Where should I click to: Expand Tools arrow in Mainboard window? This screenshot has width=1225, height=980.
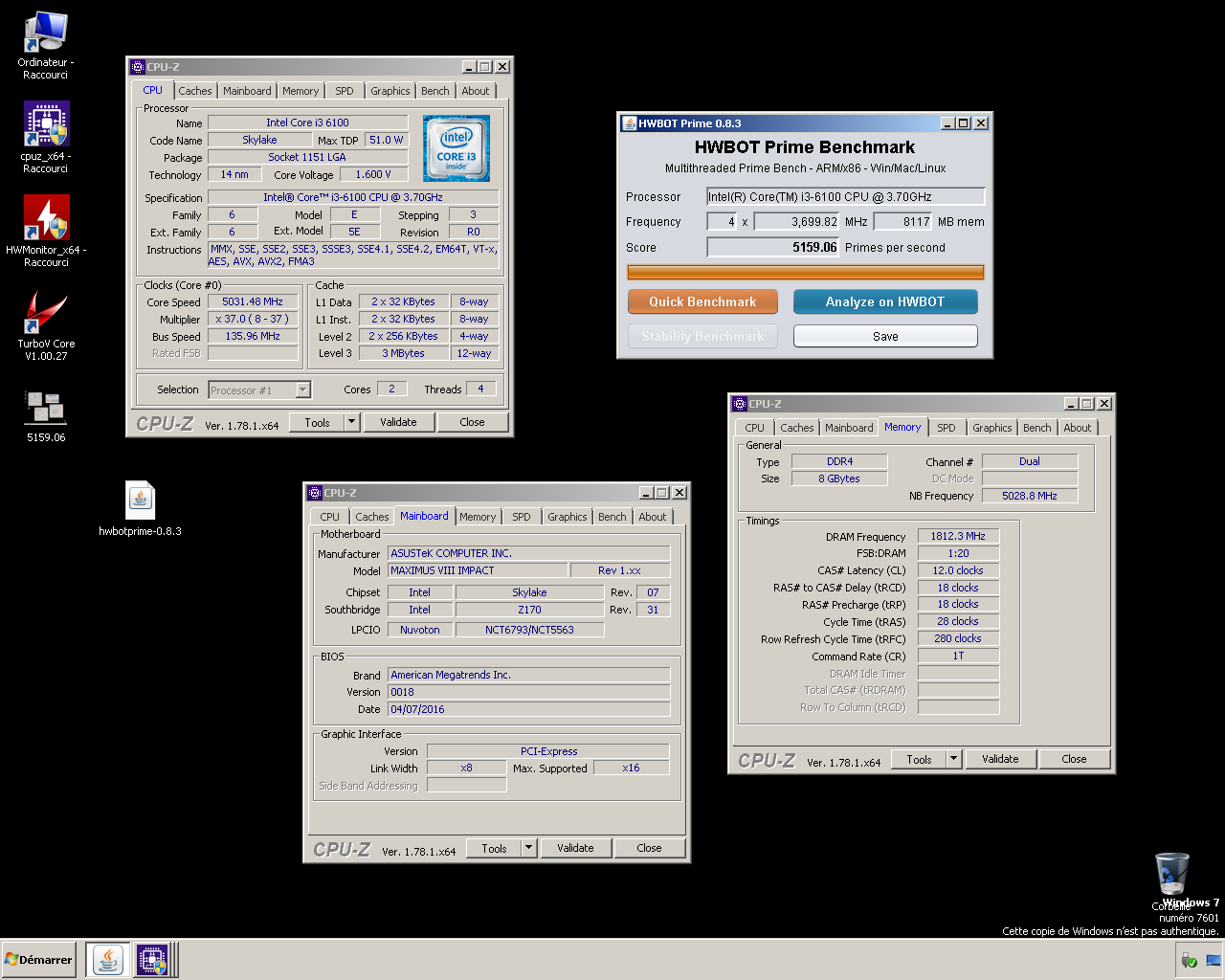[528, 848]
